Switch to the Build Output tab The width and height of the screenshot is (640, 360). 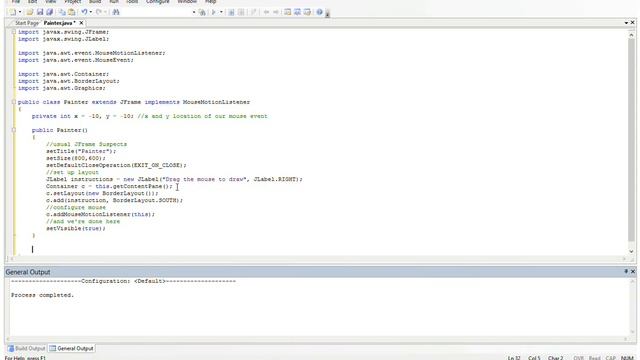(26, 349)
